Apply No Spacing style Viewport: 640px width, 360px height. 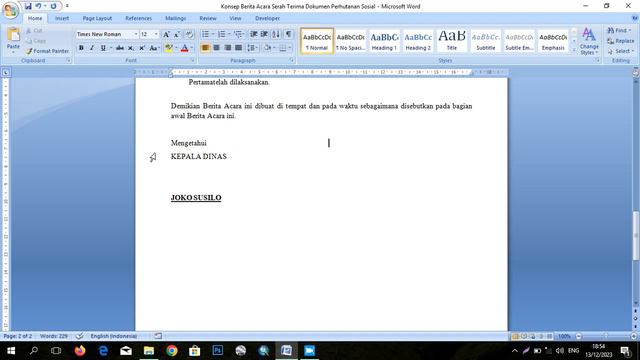coord(351,41)
